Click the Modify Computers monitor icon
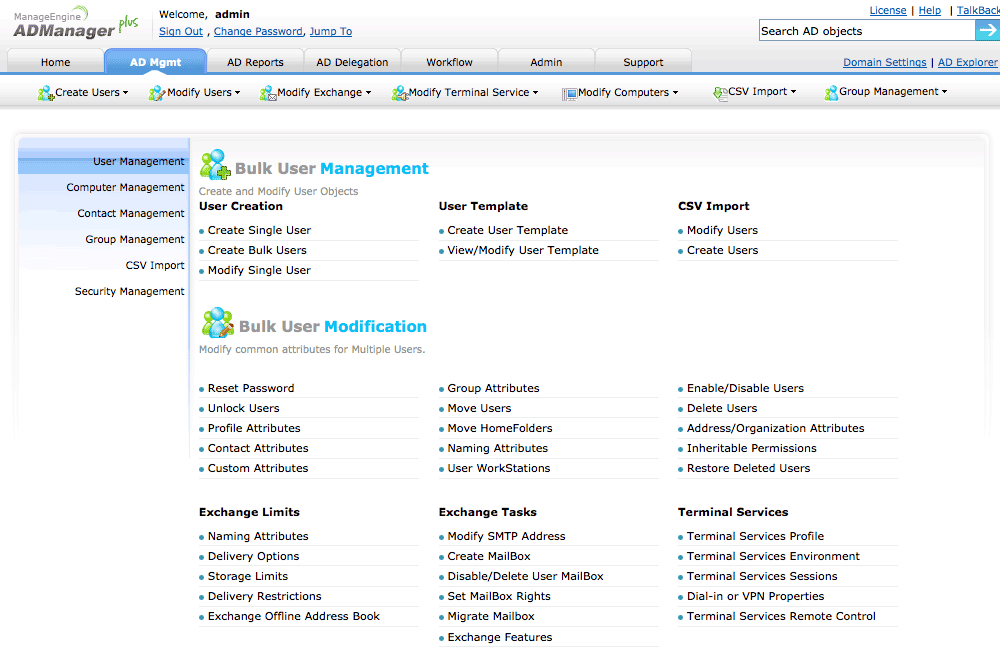Viewport: 1000px width, 648px height. pyautogui.click(x=570, y=94)
